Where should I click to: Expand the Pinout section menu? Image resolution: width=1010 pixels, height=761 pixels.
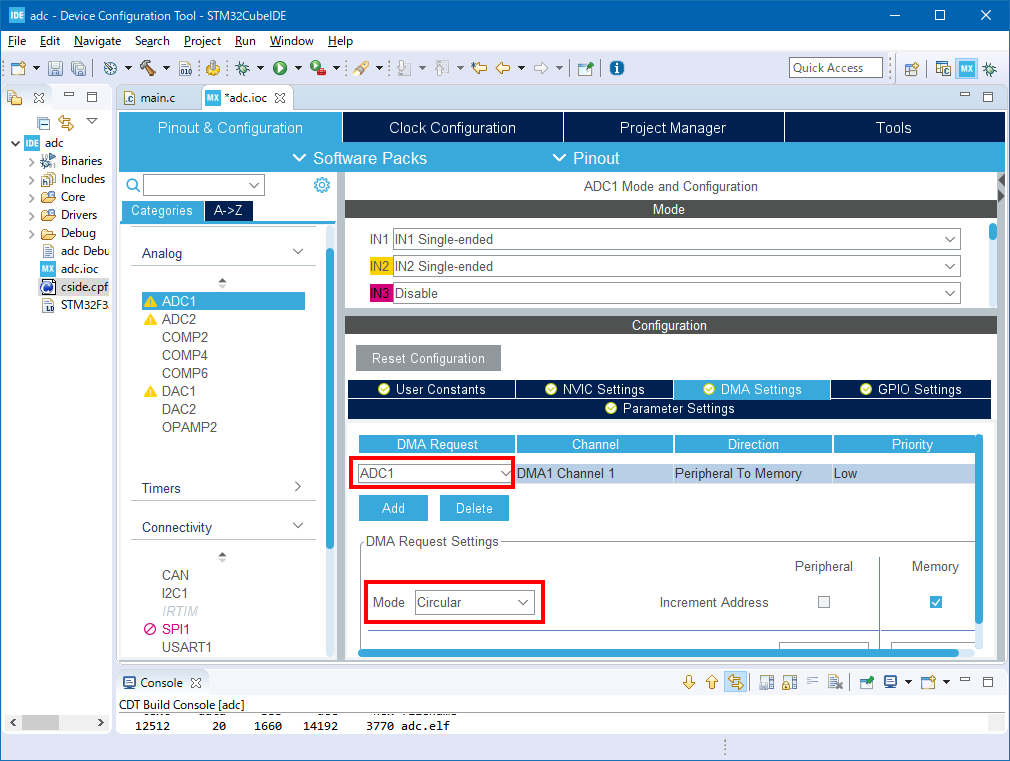[x=586, y=158]
